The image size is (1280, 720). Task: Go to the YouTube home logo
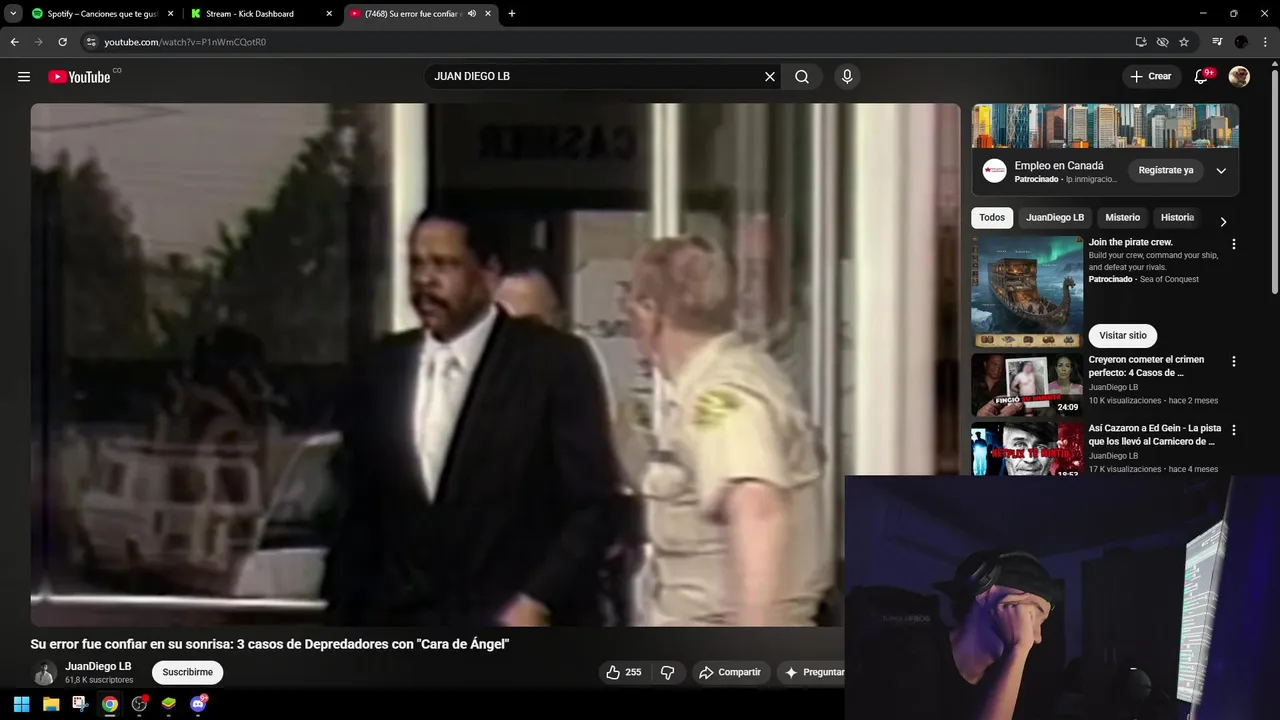coord(79,77)
